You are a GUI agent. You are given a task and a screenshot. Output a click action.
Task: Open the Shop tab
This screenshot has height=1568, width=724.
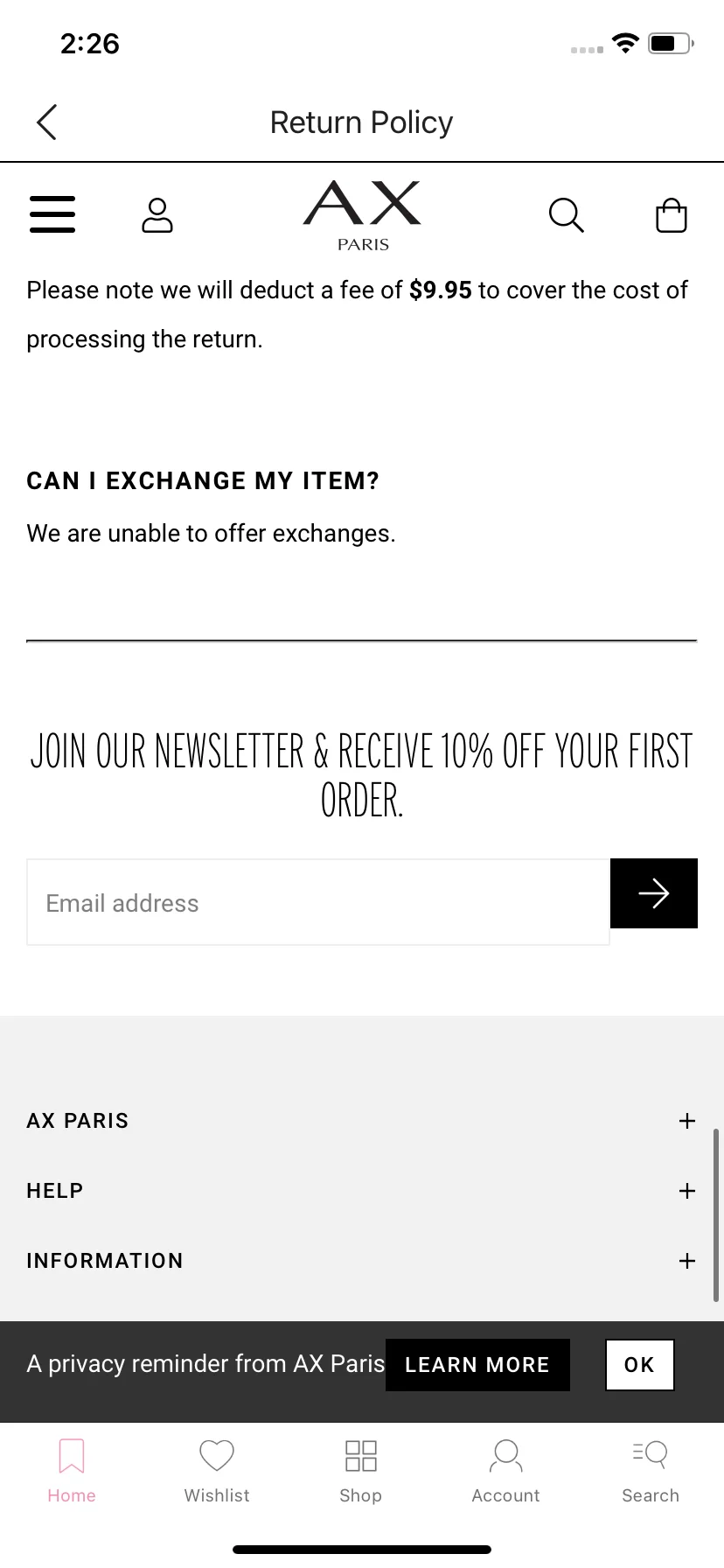(x=361, y=1470)
